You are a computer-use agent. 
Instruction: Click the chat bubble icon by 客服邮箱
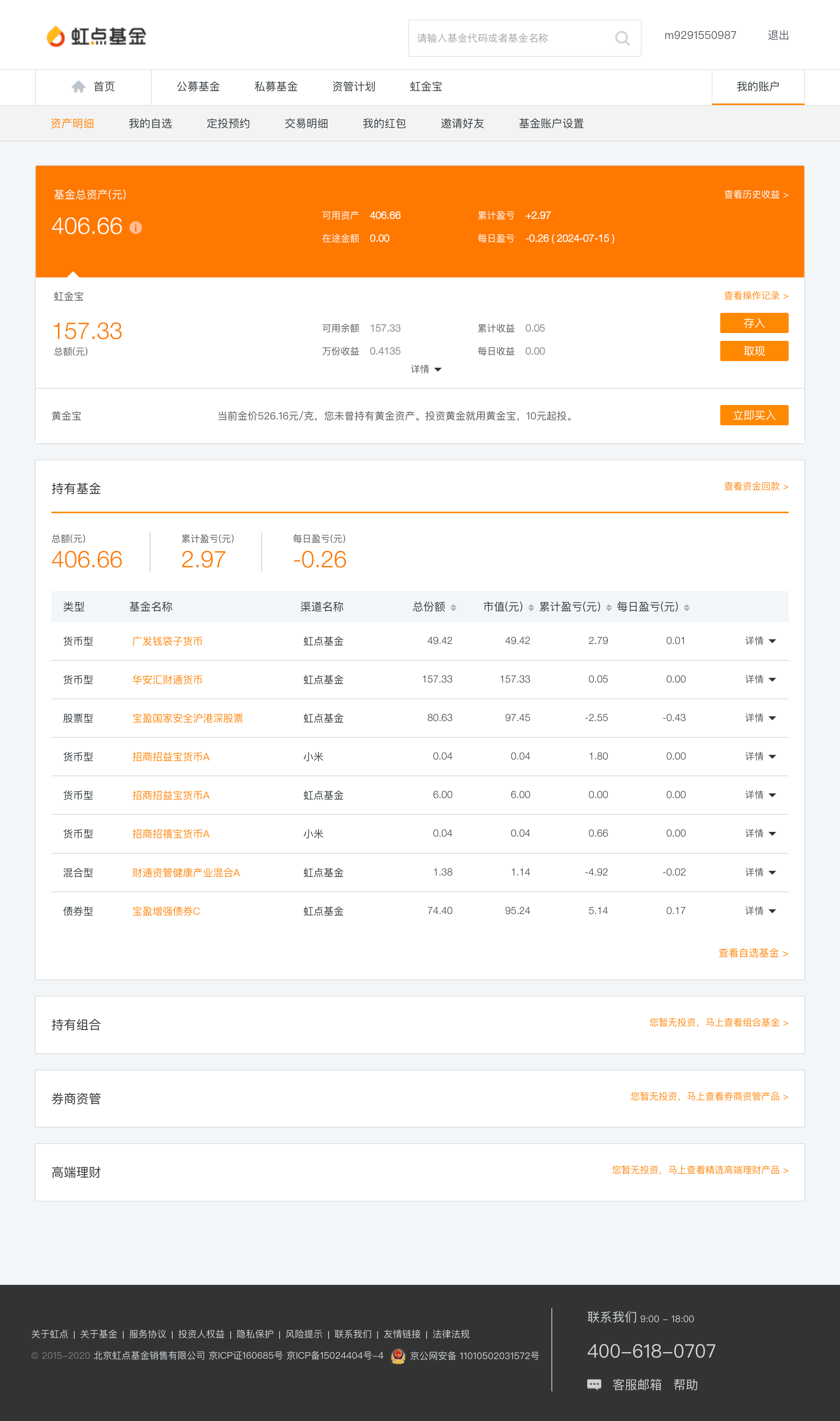click(x=594, y=1385)
